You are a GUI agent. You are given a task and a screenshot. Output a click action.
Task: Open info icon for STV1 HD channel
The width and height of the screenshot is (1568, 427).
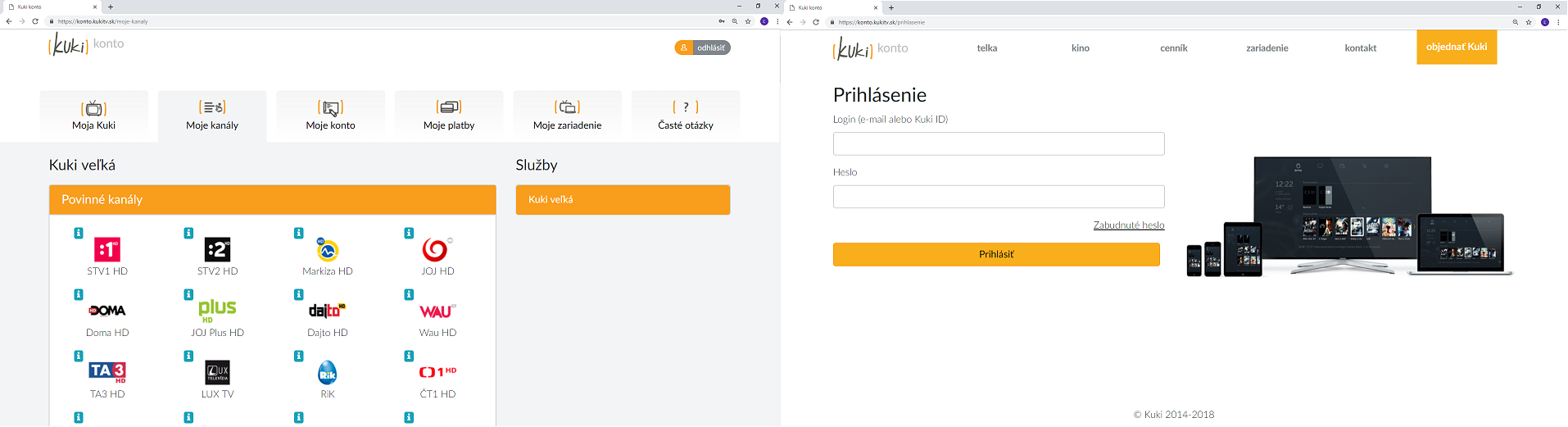click(x=79, y=234)
